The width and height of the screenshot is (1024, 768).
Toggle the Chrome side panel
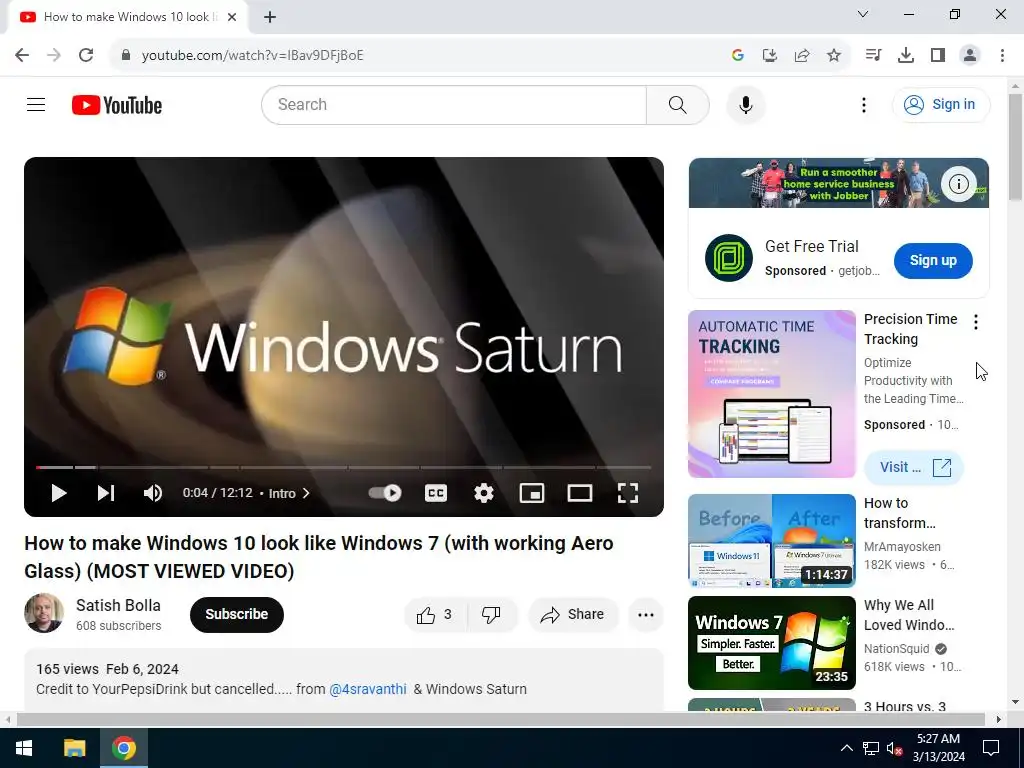[937, 55]
